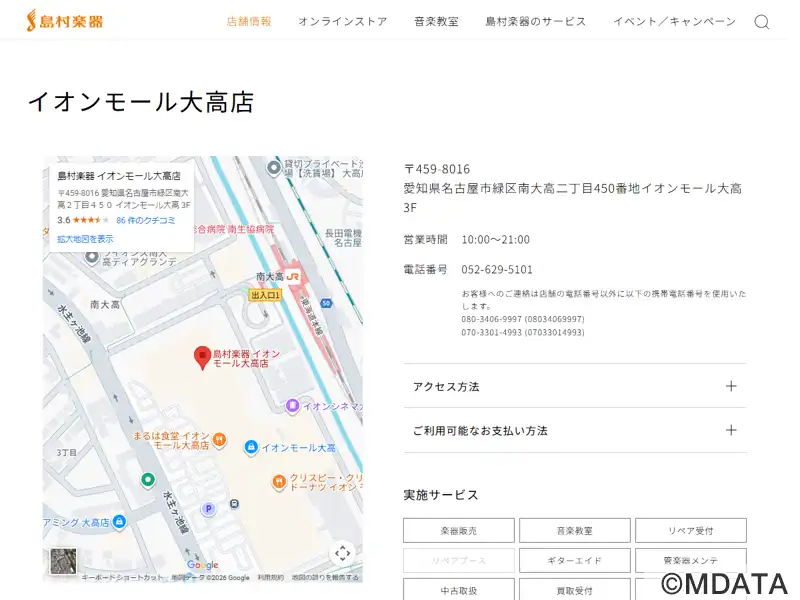Click the bus stop icon near the parking marker
The image size is (800, 600).
234,504
